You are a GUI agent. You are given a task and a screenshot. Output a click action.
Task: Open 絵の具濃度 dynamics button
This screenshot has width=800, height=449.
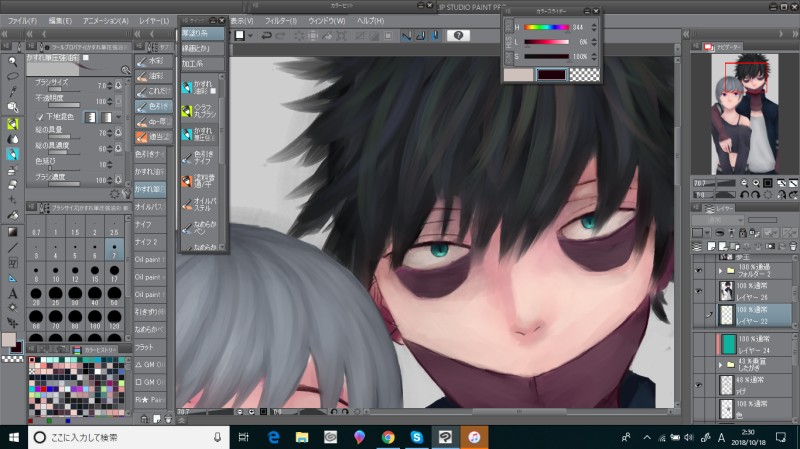[118, 148]
